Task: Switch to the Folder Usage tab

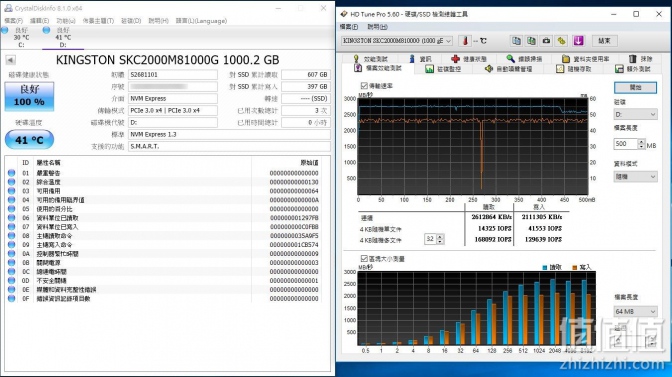Action: 585,59
